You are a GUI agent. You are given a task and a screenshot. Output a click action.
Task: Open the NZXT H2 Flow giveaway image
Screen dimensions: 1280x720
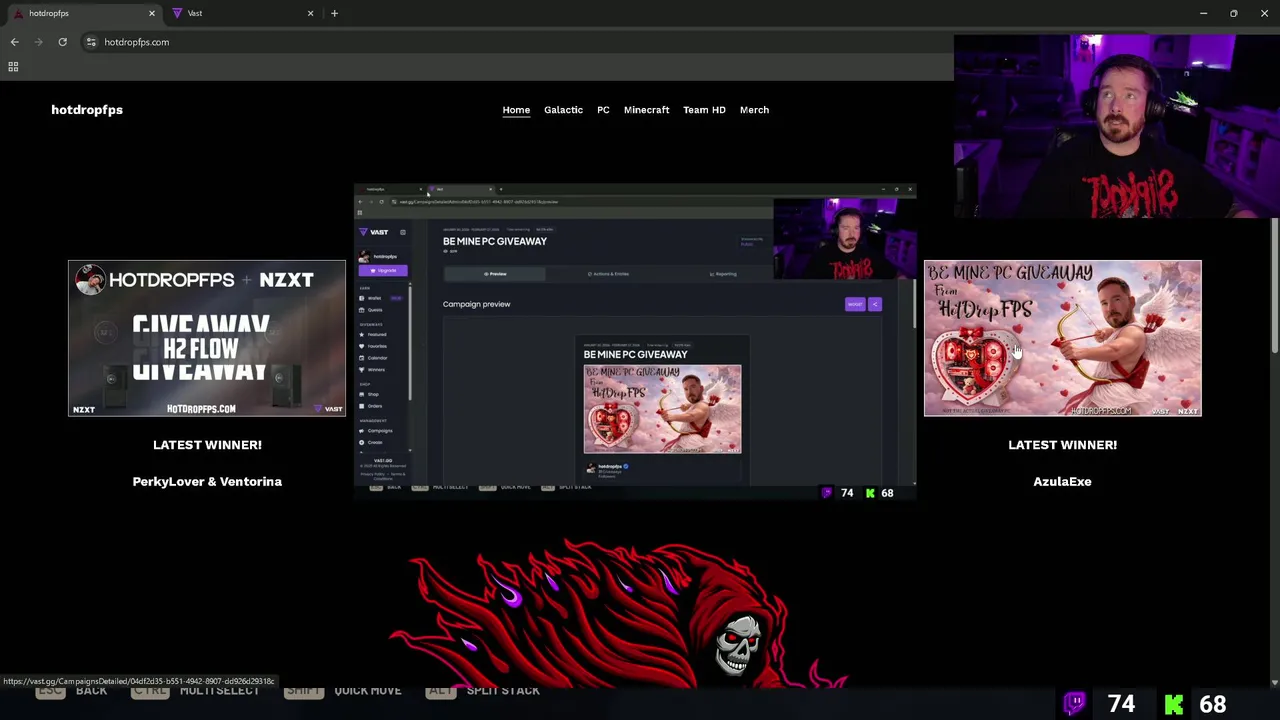(x=207, y=338)
